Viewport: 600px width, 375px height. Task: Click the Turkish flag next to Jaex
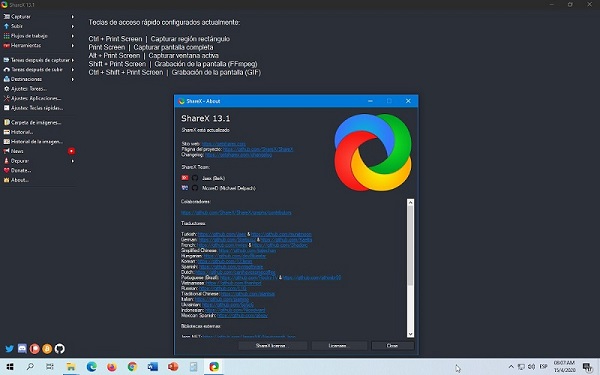[185, 178]
